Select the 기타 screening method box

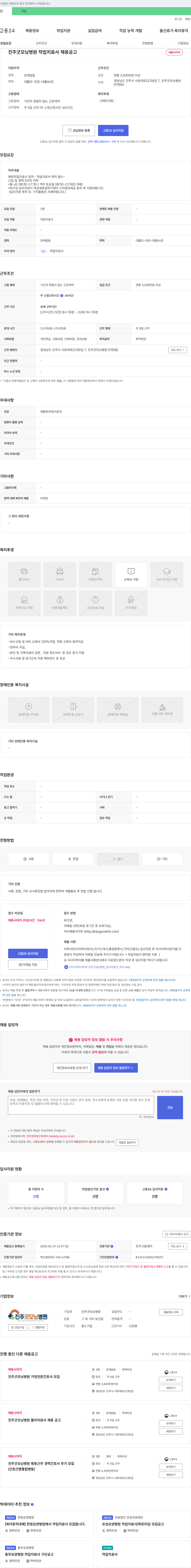[162, 859]
